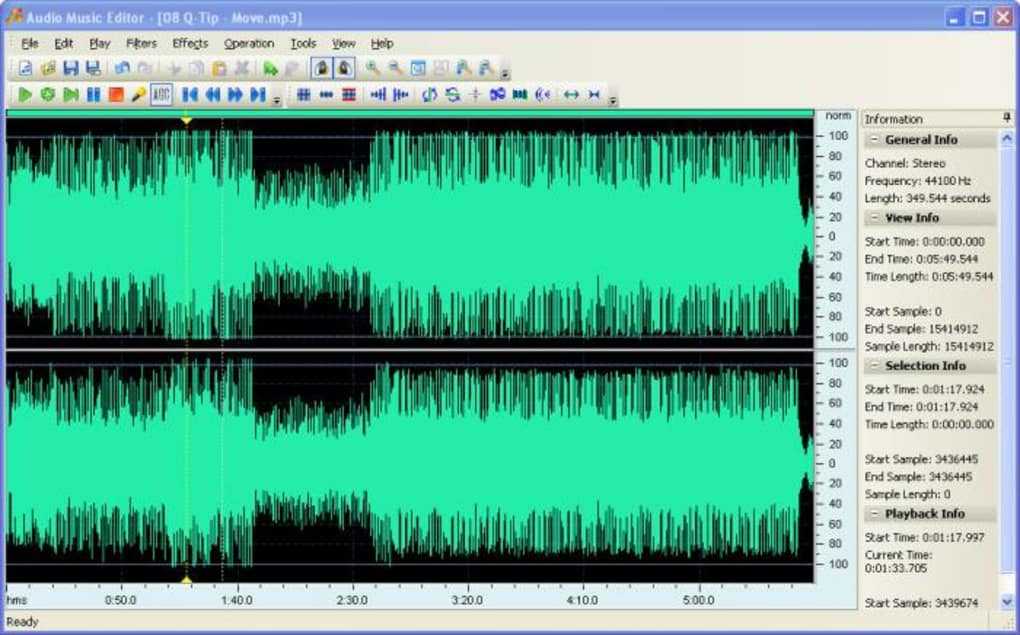The width and height of the screenshot is (1020, 635).
Task: Click the Zoom Out magnifier icon
Action: (396, 68)
